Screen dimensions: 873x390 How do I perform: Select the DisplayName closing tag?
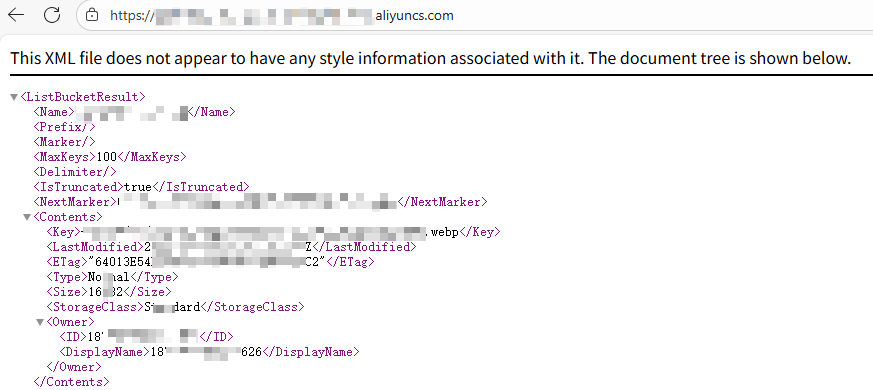(311, 352)
